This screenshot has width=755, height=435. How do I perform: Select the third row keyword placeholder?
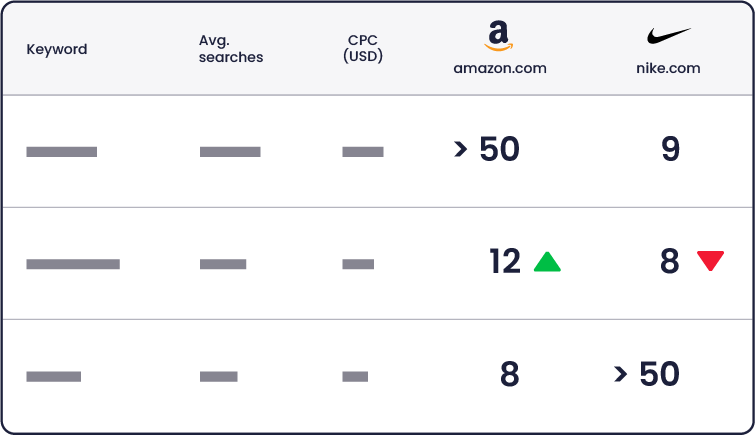53,376
